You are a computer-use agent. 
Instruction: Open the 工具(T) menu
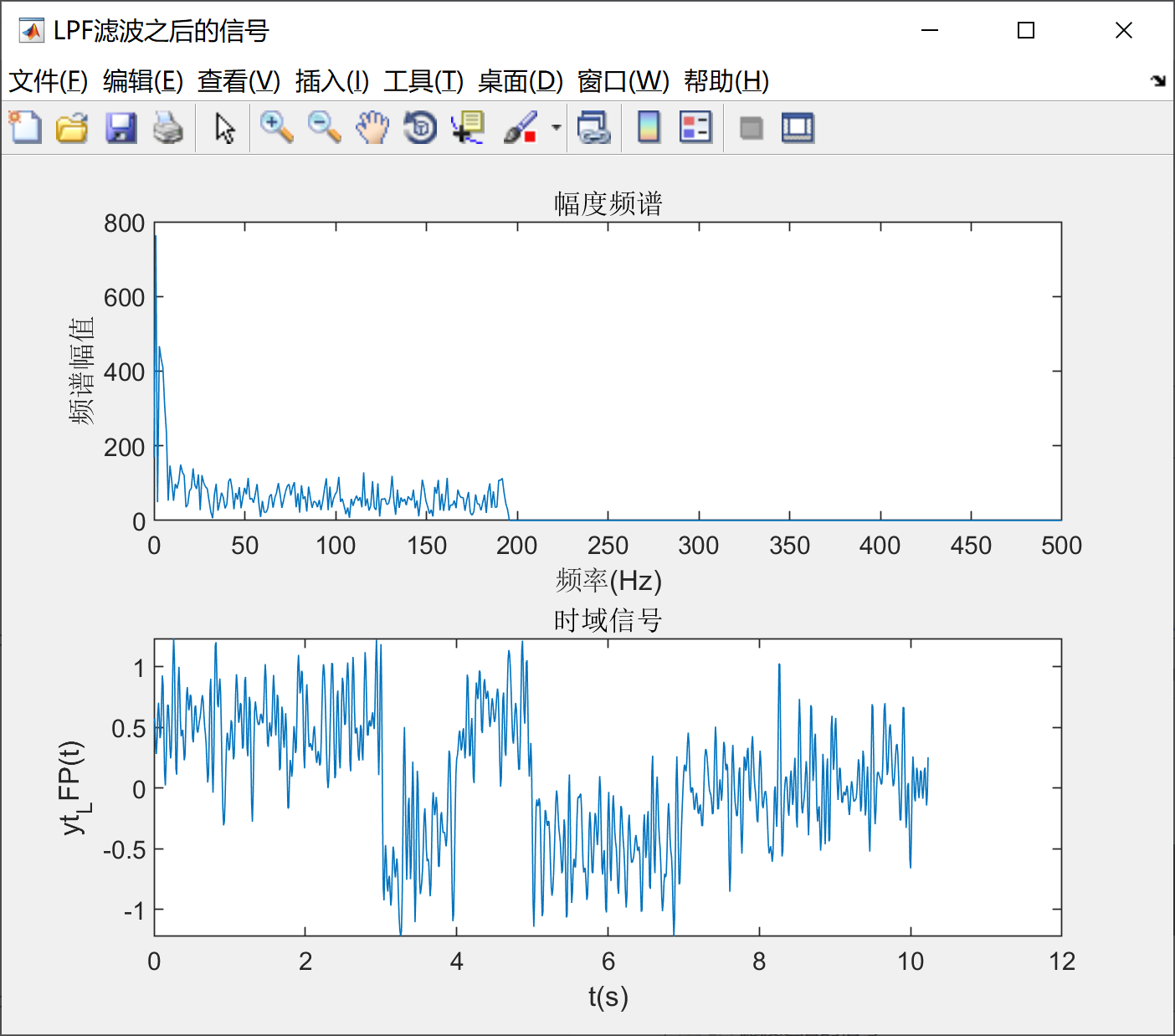pos(423,81)
